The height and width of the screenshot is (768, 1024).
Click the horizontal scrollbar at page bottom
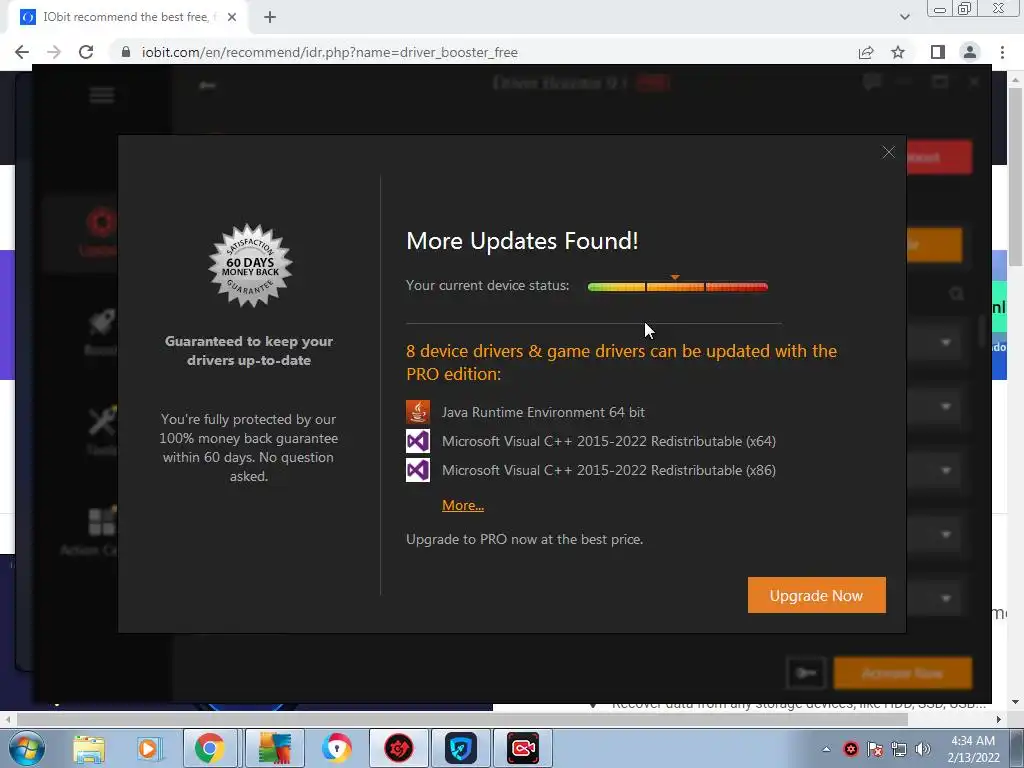point(462,720)
